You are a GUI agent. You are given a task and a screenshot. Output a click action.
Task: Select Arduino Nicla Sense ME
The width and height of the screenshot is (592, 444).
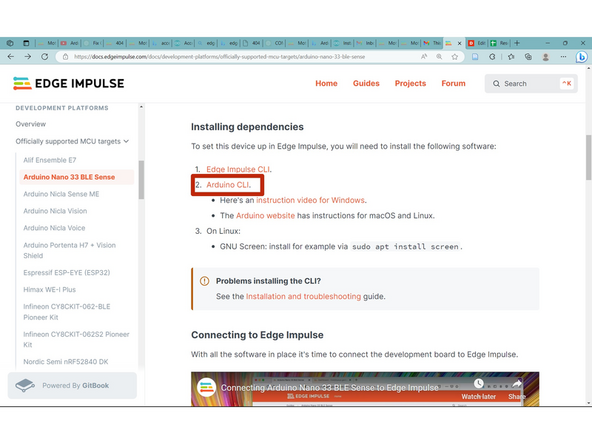[61, 194]
